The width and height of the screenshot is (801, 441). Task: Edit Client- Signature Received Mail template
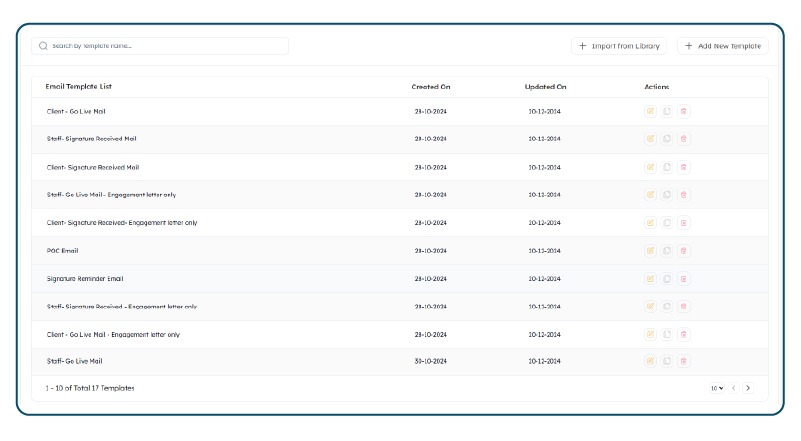650,167
